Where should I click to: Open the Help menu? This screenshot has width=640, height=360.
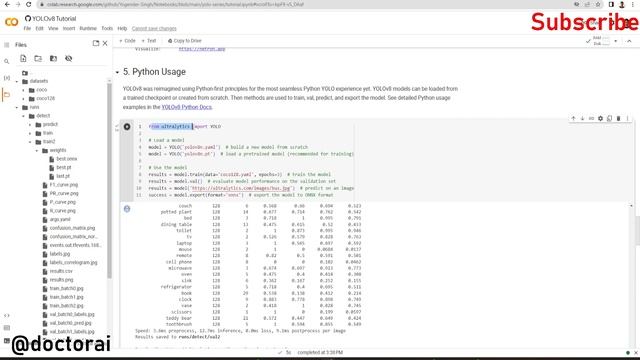122,29
